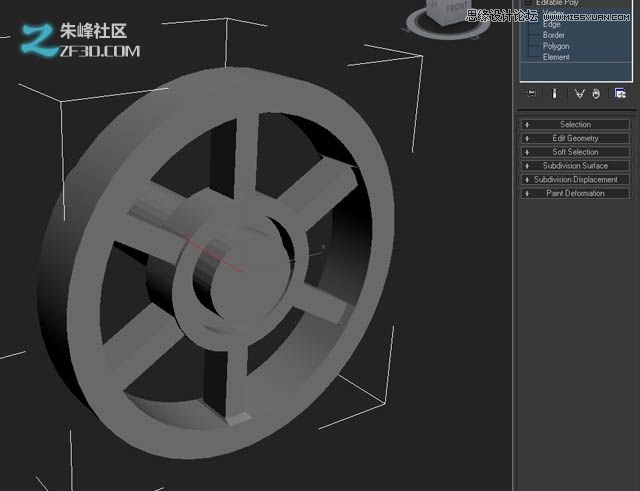Expand the Subdivision Surface rollout
640x491 pixels.
point(575,166)
